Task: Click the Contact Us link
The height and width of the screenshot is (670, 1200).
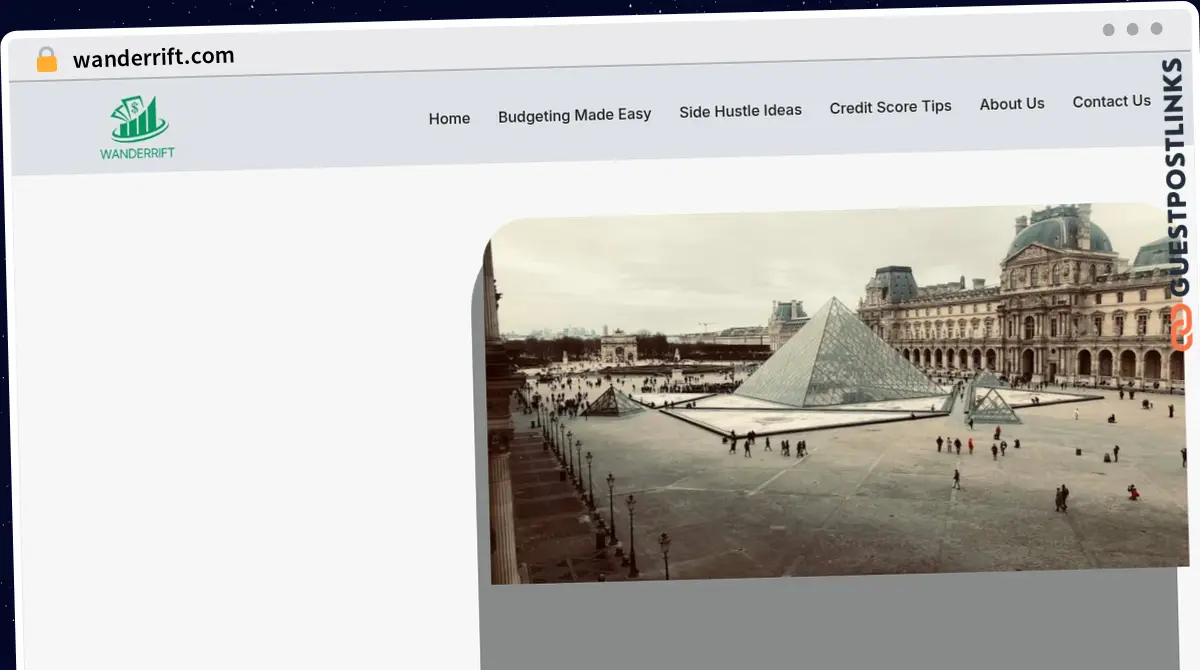Action: tap(1111, 101)
